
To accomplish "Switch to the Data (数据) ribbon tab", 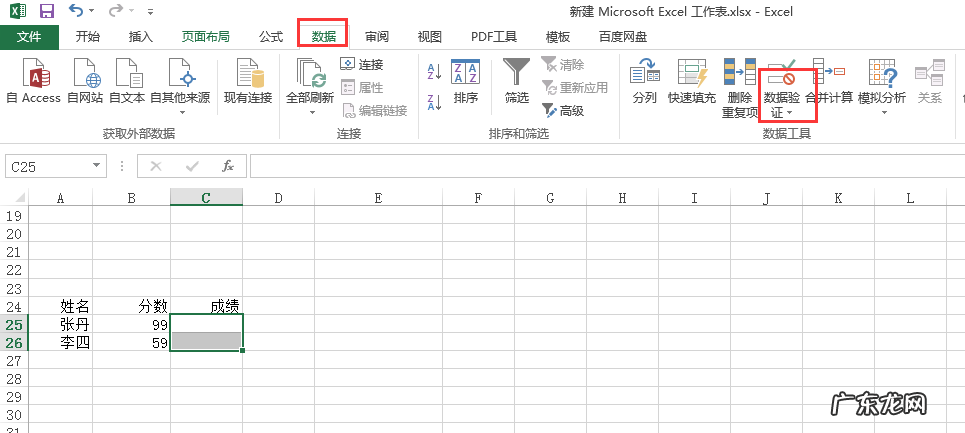I will tap(323, 37).
